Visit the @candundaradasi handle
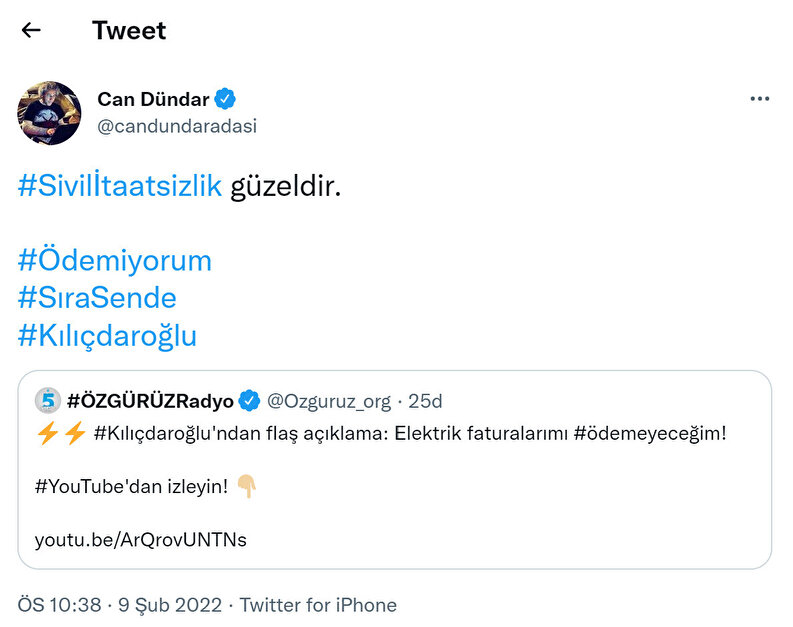This screenshot has width=793, height=627. tap(177, 125)
